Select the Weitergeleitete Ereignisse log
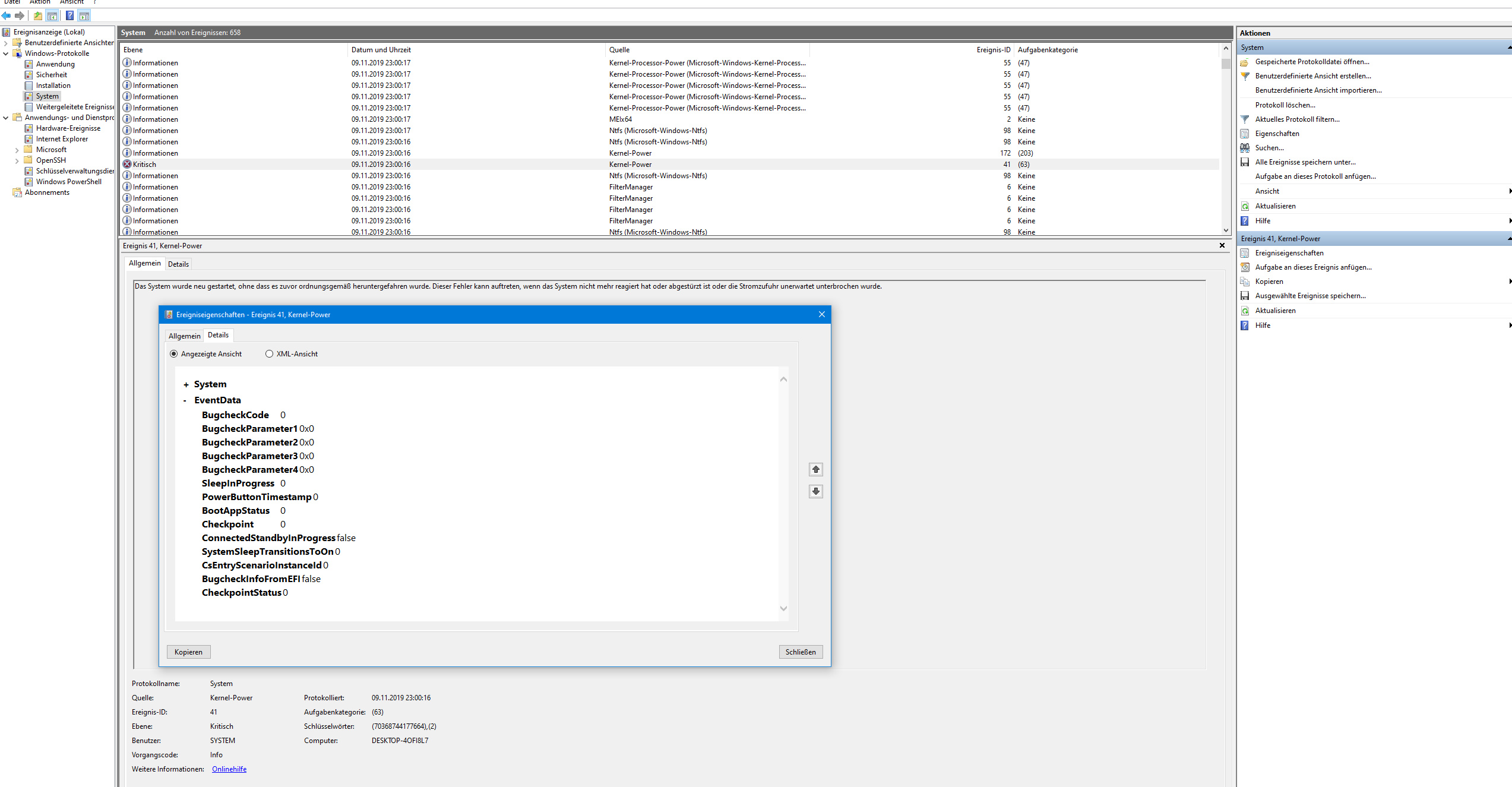1512x787 pixels. coord(75,107)
